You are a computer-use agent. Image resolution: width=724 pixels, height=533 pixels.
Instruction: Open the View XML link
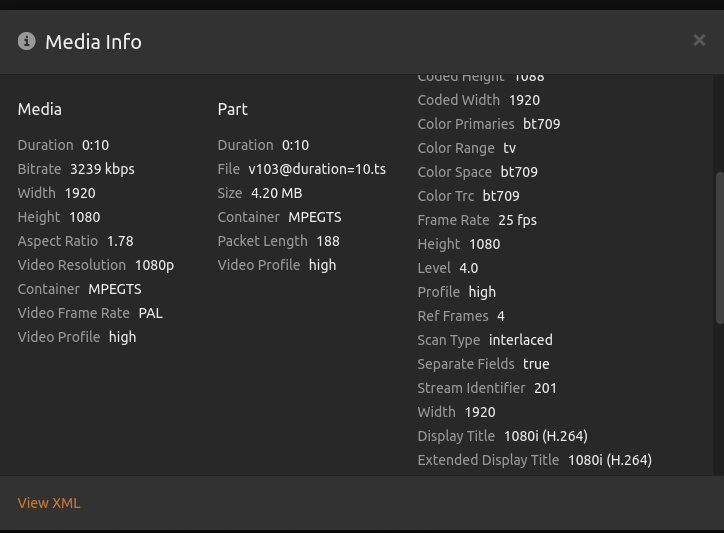pyautogui.click(x=49, y=503)
